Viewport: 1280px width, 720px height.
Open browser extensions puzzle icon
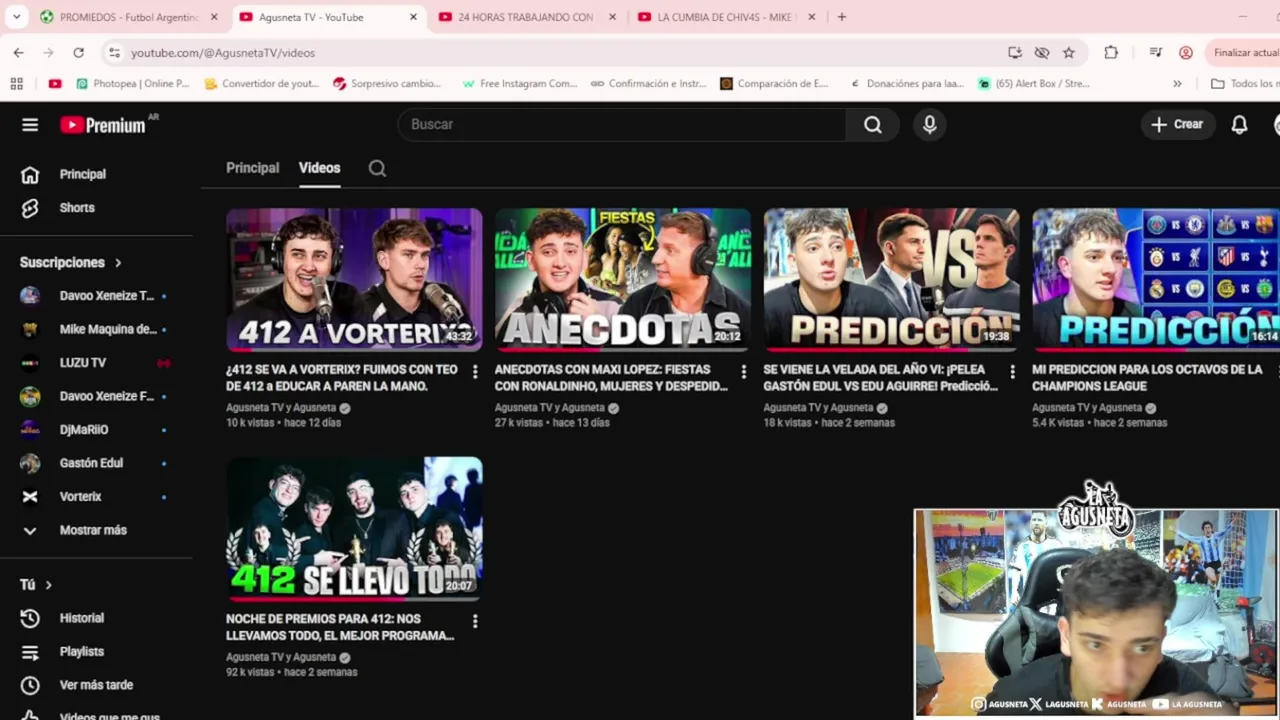click(1111, 52)
